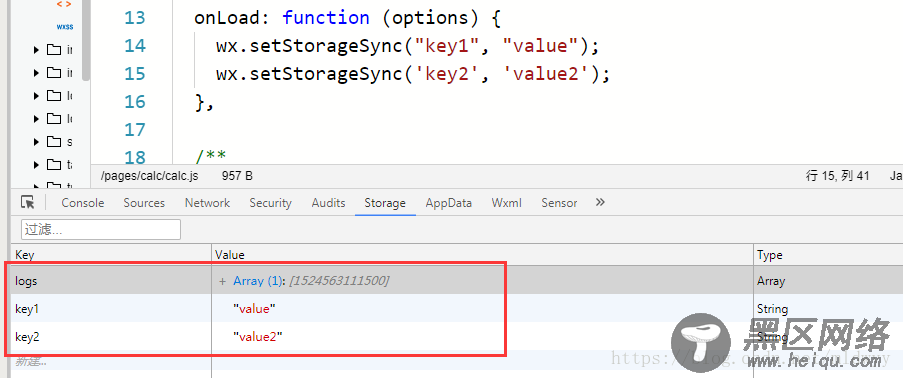
Task: Go to the Security tab
Action: 271,203
